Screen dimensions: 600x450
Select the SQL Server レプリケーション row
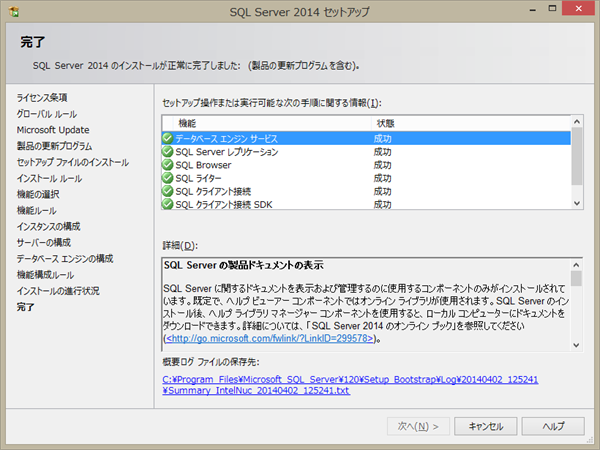coord(366,152)
